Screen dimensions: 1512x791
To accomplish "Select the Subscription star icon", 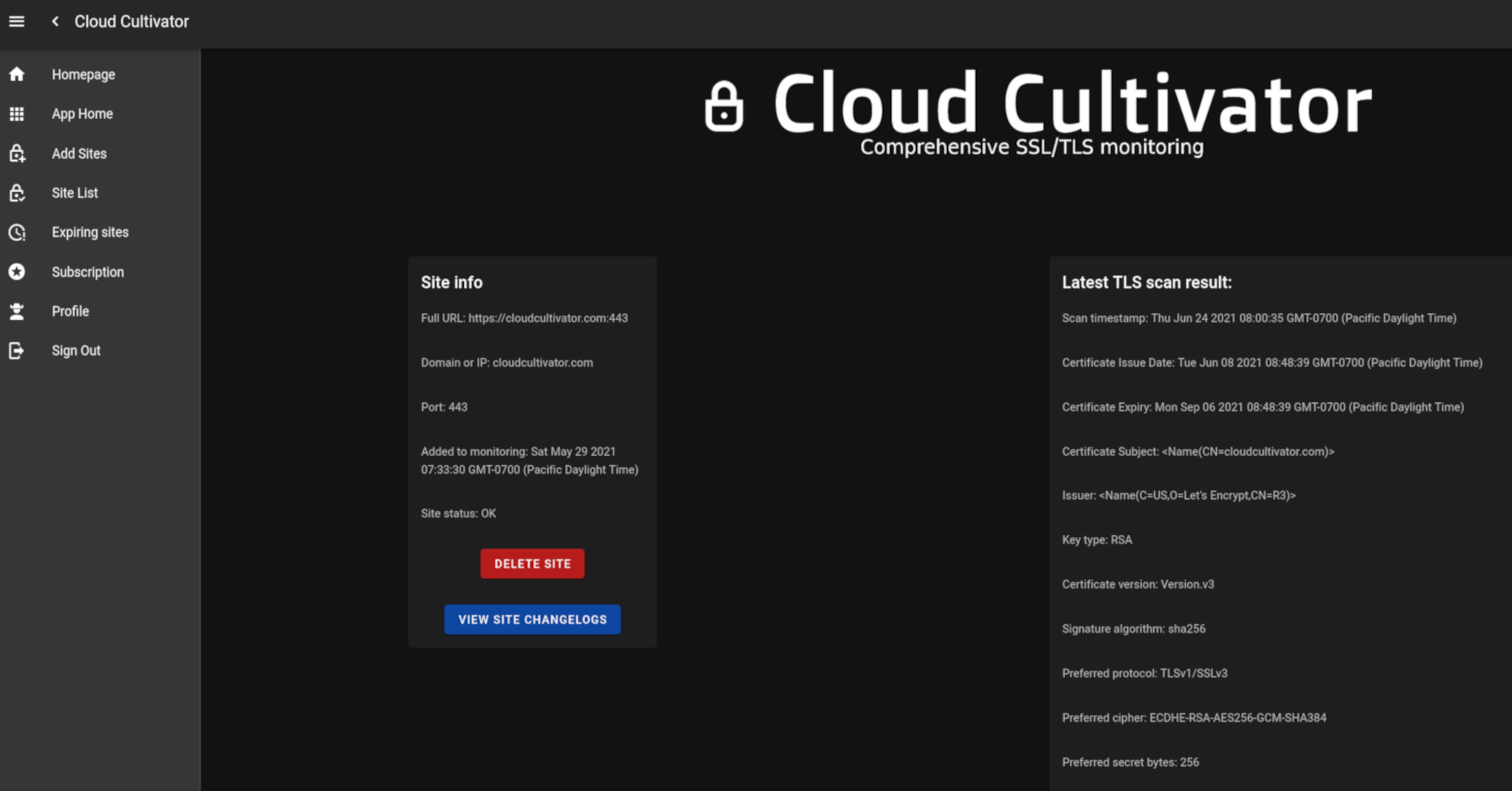I will coord(17,272).
